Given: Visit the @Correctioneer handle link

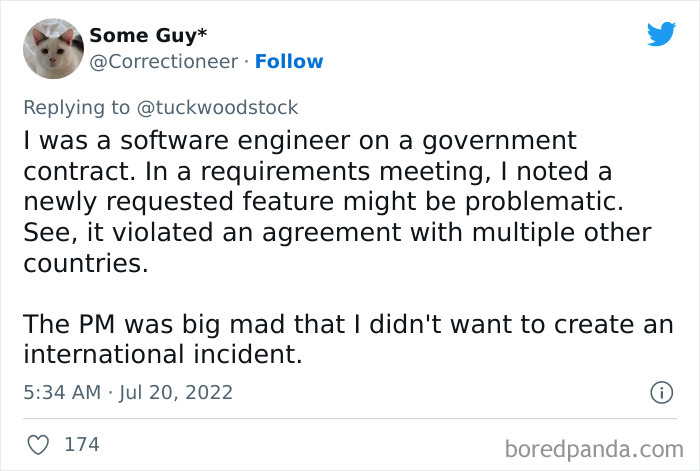Looking at the screenshot, I should pos(164,61).
